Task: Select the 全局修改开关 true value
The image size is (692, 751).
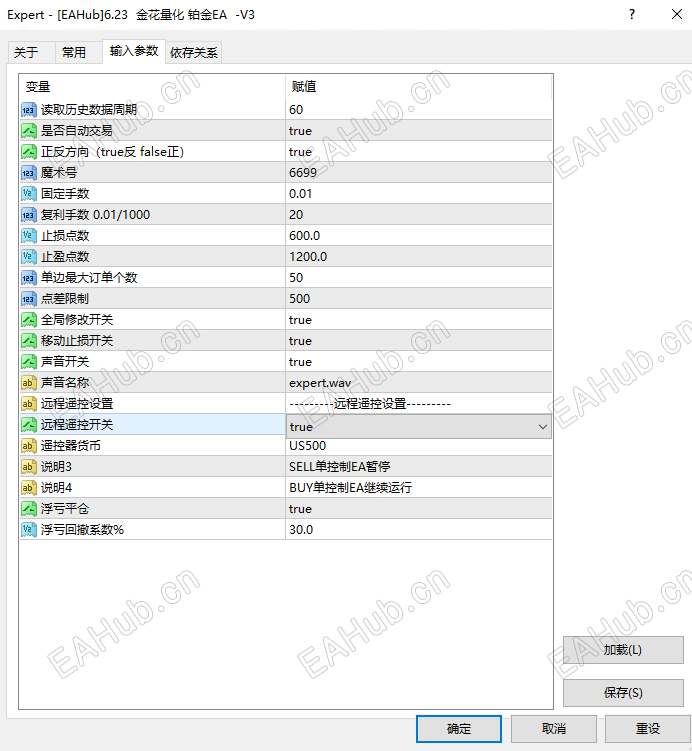Action: pos(419,320)
